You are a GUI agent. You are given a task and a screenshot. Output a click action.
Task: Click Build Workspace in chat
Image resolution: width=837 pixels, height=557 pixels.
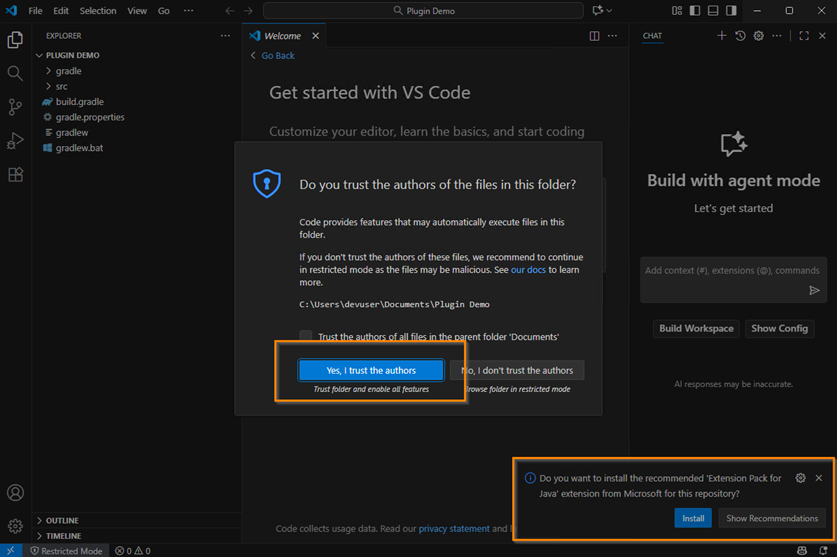tap(696, 328)
